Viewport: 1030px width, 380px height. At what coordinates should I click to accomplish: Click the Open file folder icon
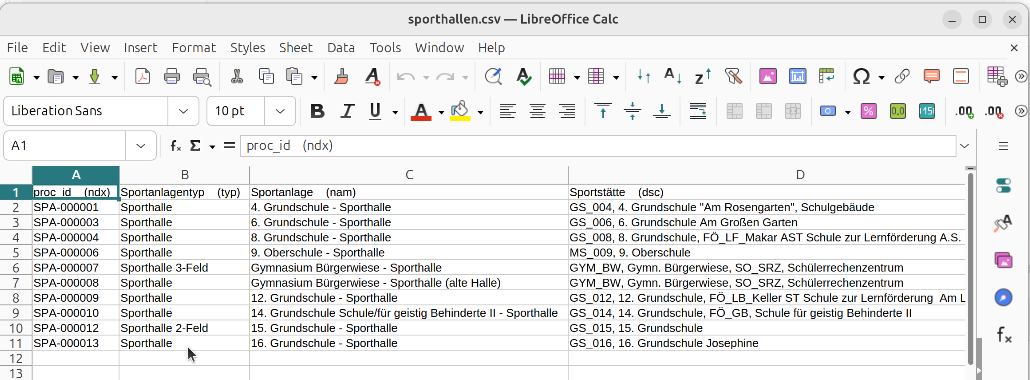coord(56,77)
